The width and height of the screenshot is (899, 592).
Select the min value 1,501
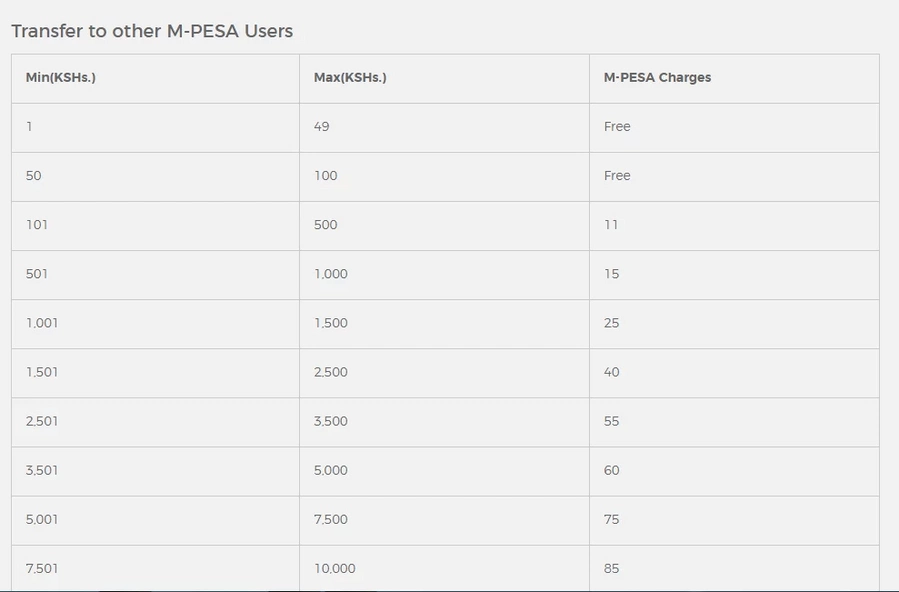tap(42, 372)
